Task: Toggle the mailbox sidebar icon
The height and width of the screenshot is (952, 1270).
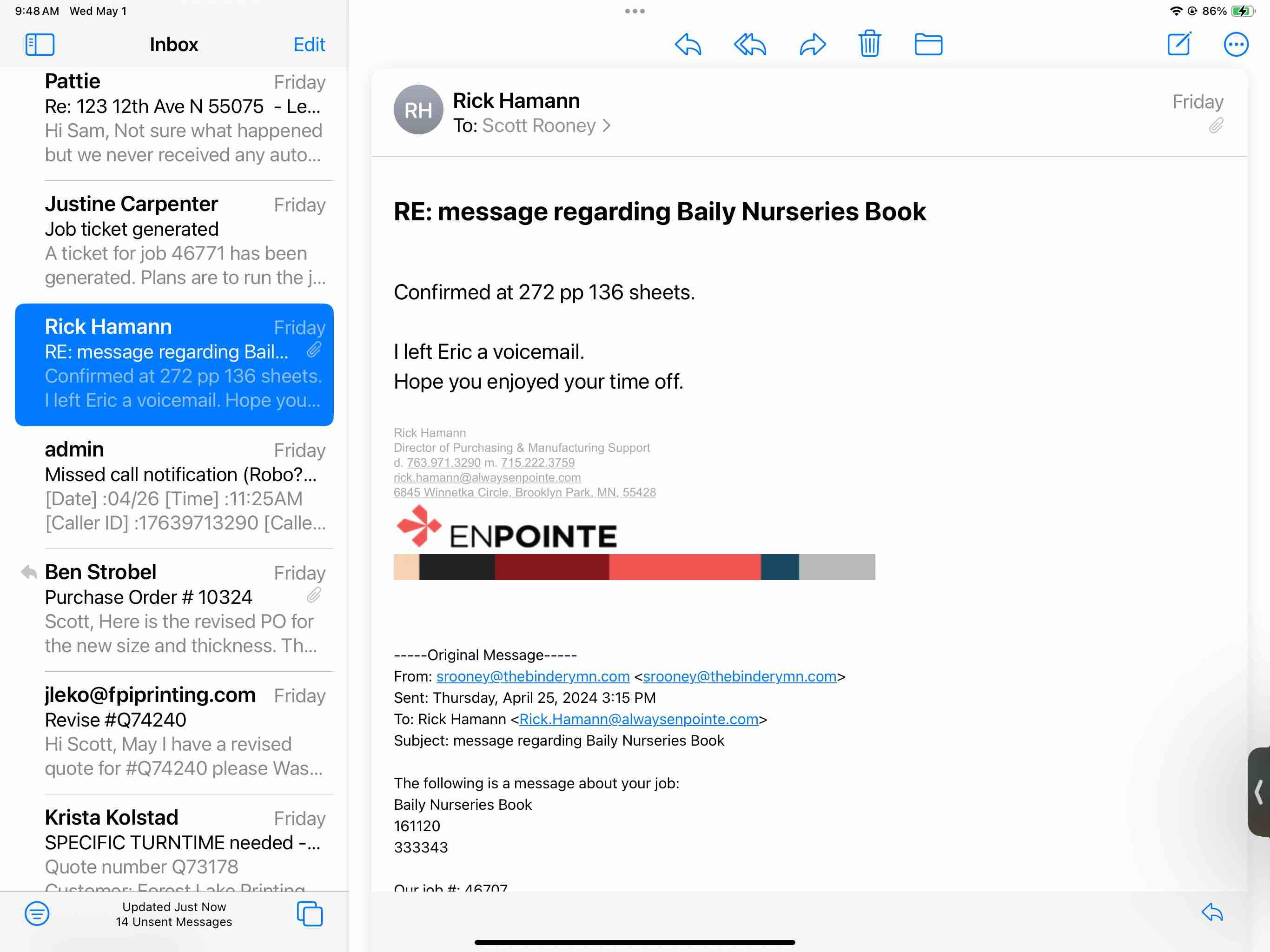Action: [x=40, y=44]
